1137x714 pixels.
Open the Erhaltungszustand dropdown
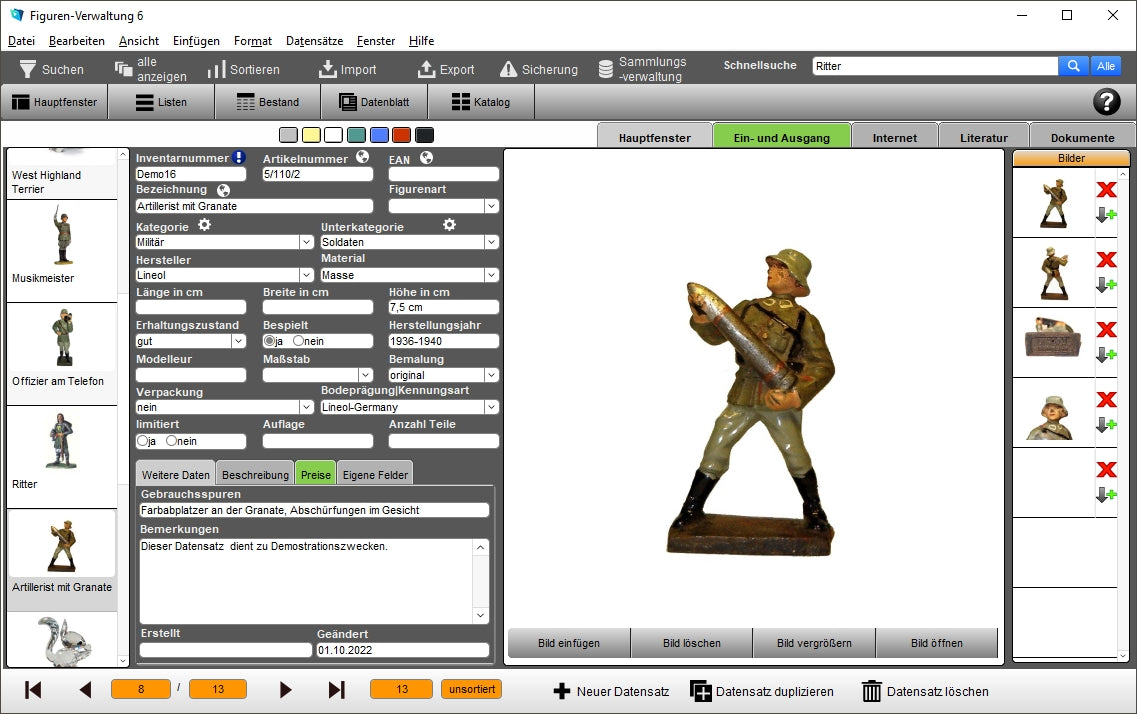[238, 341]
